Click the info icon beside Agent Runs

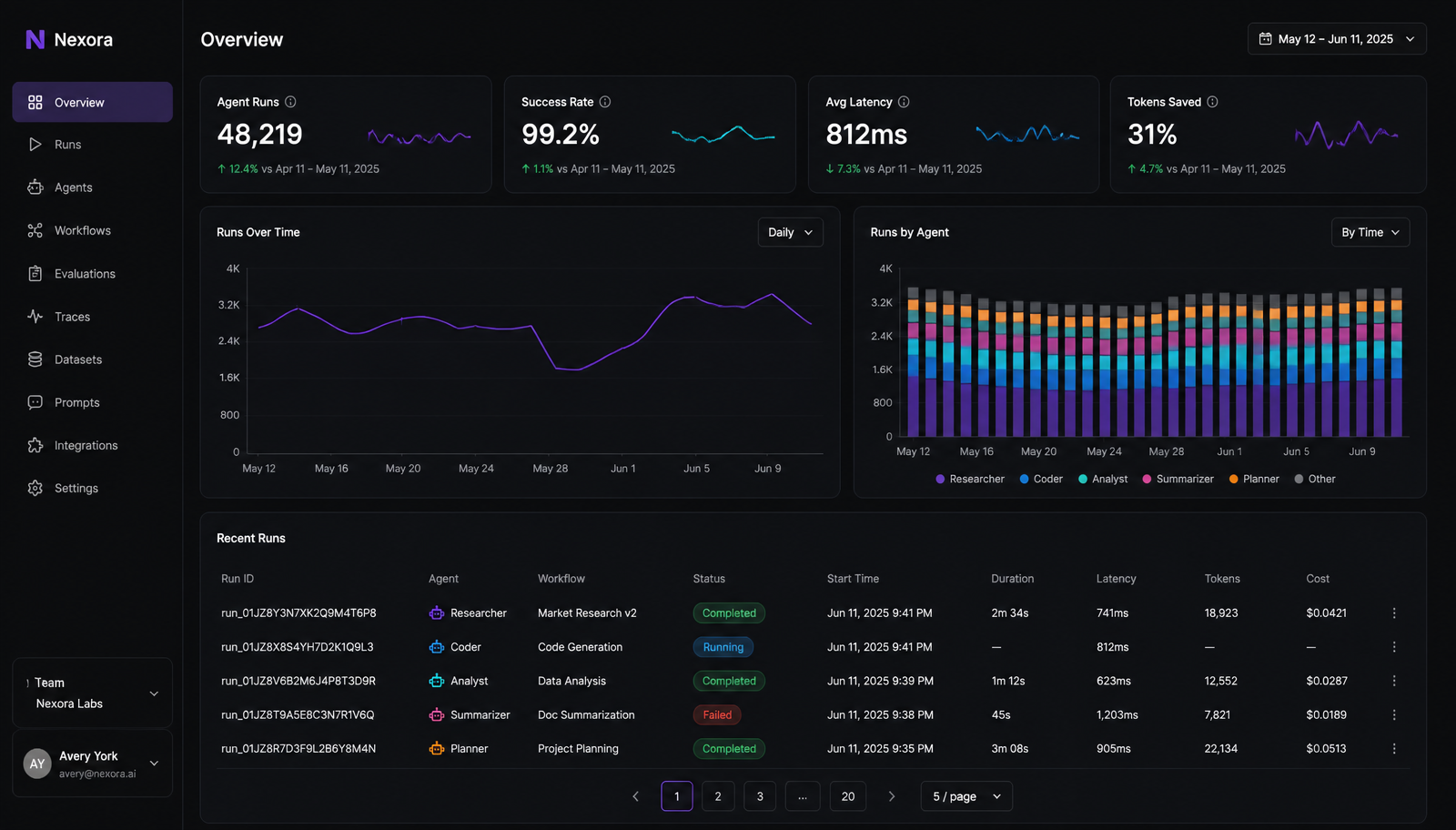[290, 102]
